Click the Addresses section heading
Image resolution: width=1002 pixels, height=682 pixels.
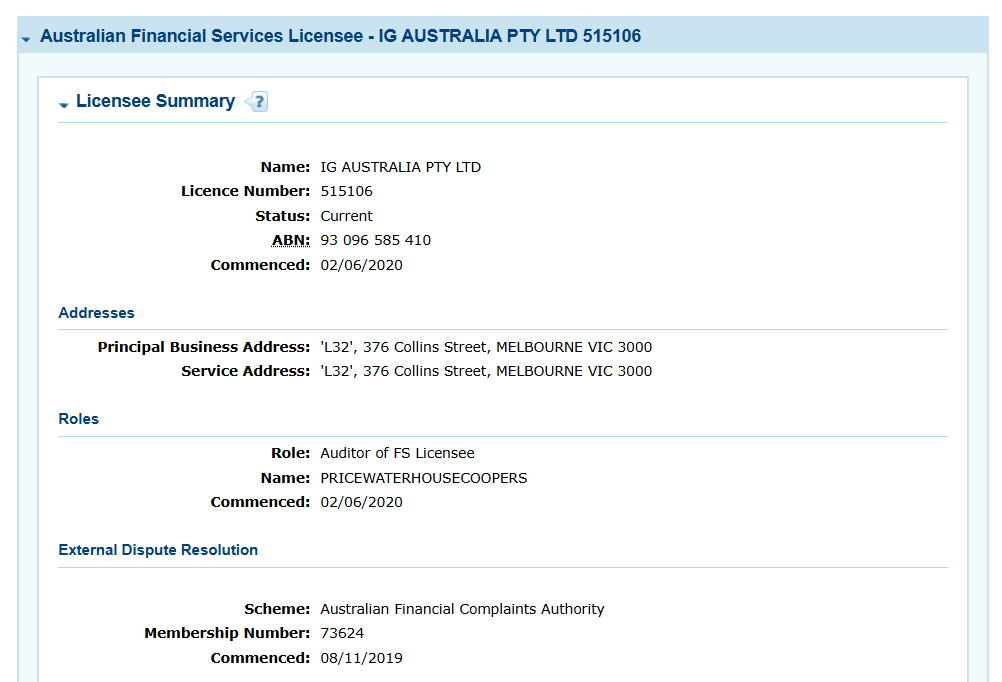[96, 313]
